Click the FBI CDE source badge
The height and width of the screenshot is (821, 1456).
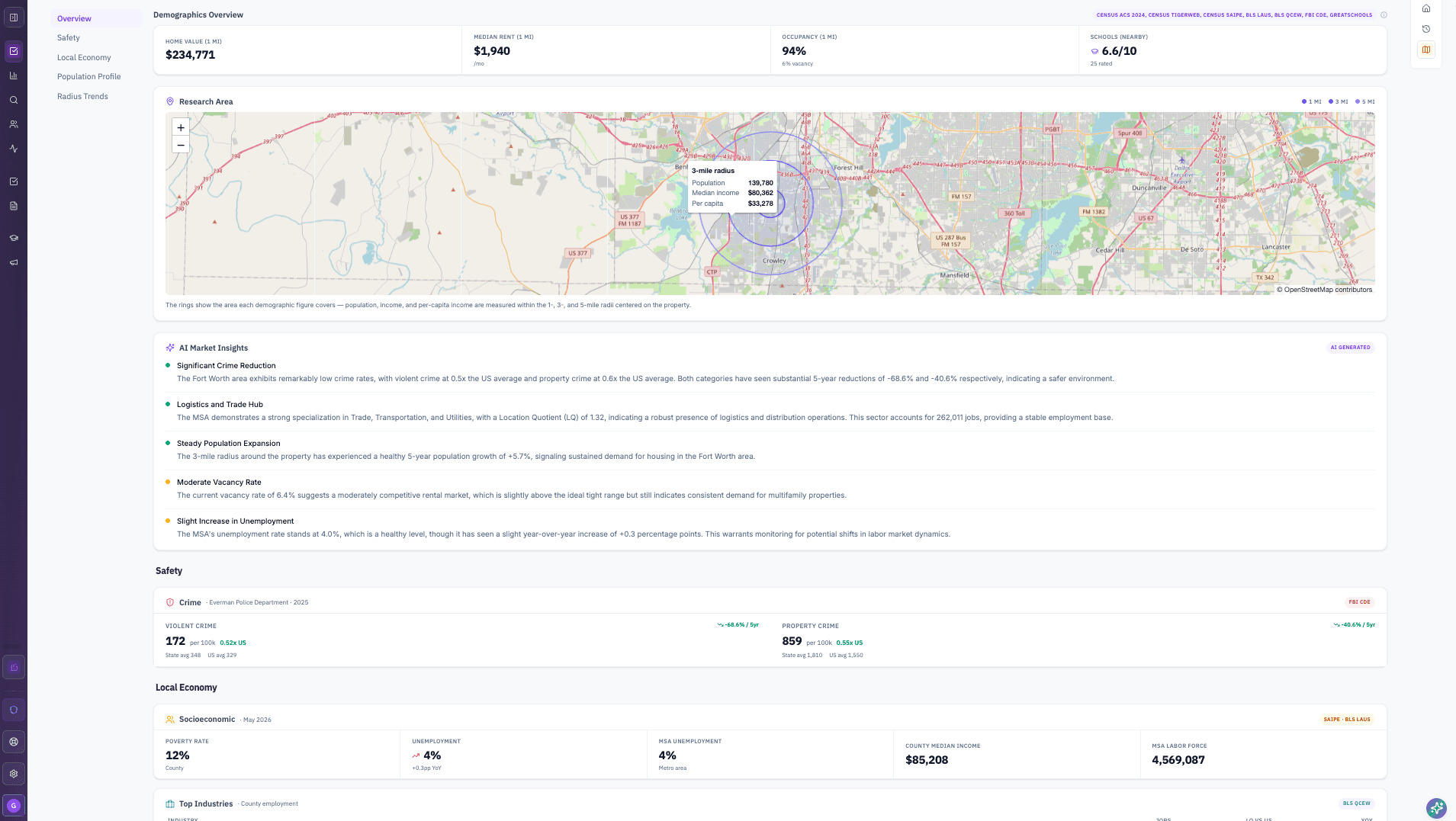1359,602
